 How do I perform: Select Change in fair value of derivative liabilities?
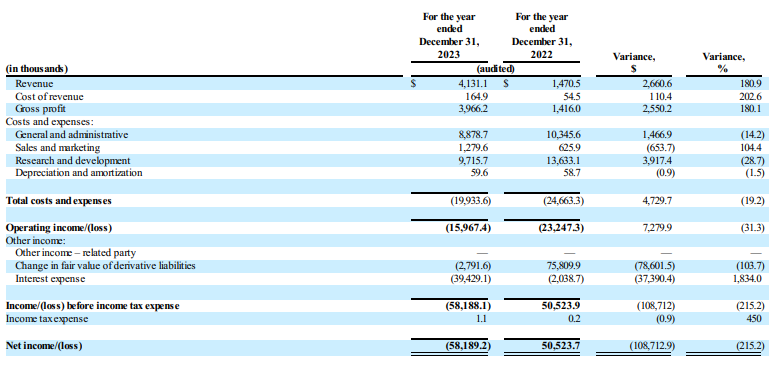tap(105, 266)
